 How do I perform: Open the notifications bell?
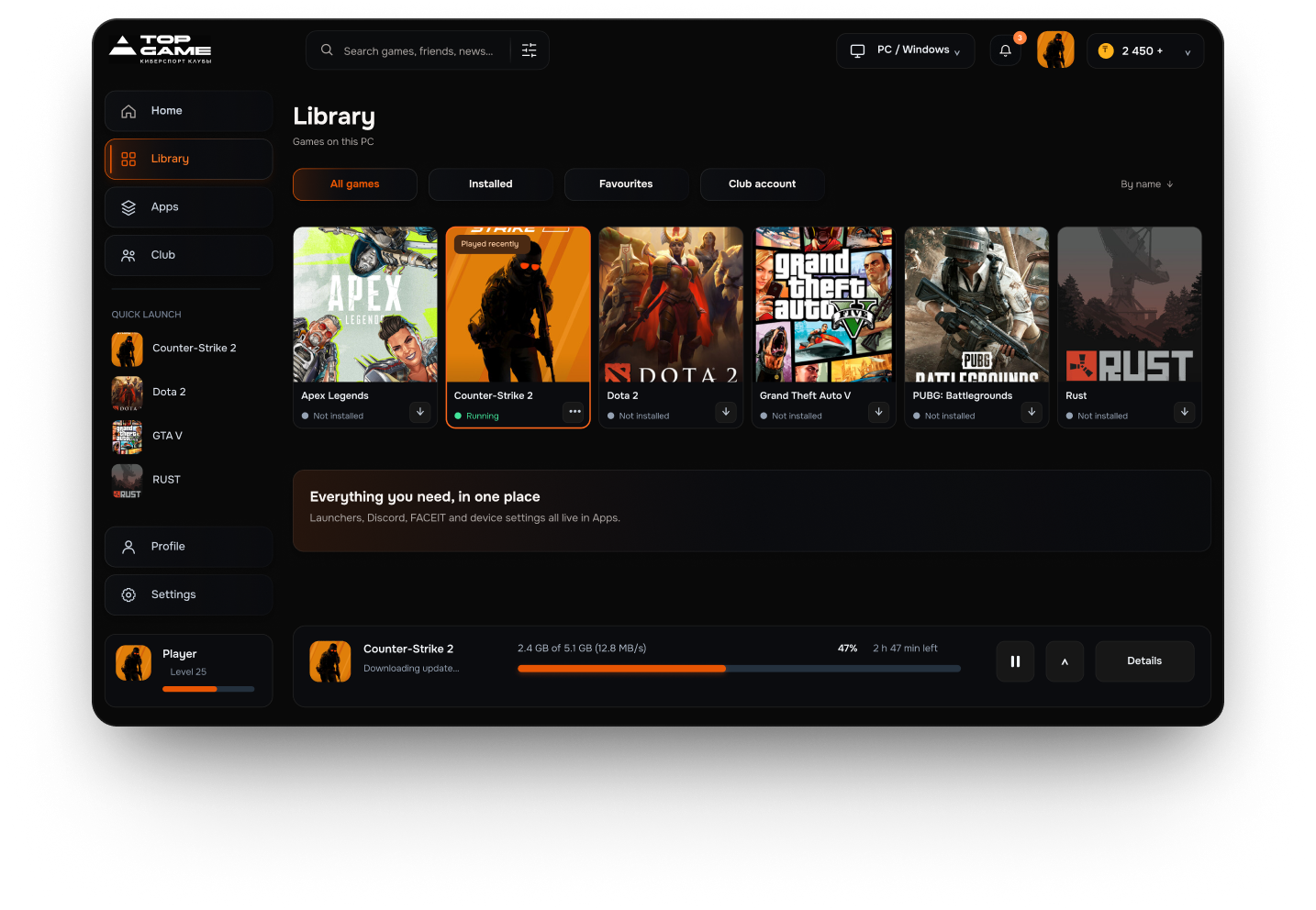click(1006, 50)
